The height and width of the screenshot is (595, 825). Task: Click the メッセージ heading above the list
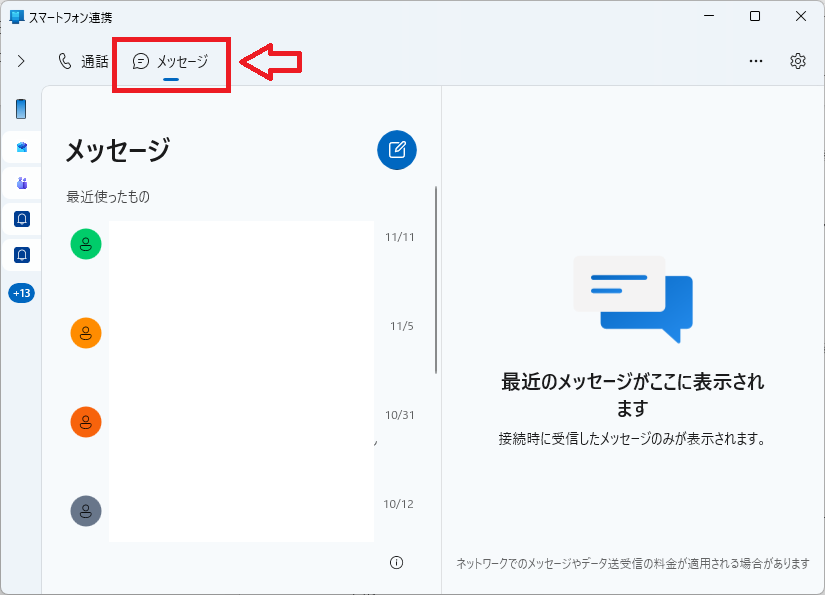click(116, 147)
